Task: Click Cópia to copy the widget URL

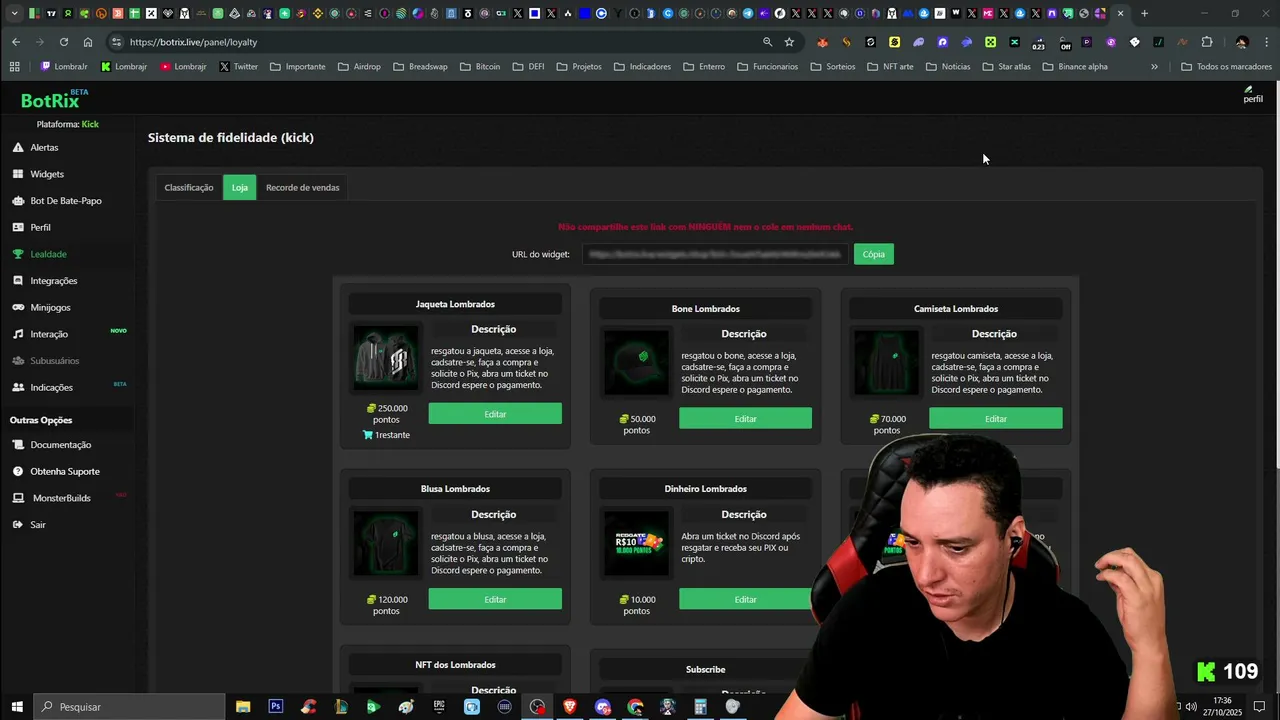Action: pos(874,254)
